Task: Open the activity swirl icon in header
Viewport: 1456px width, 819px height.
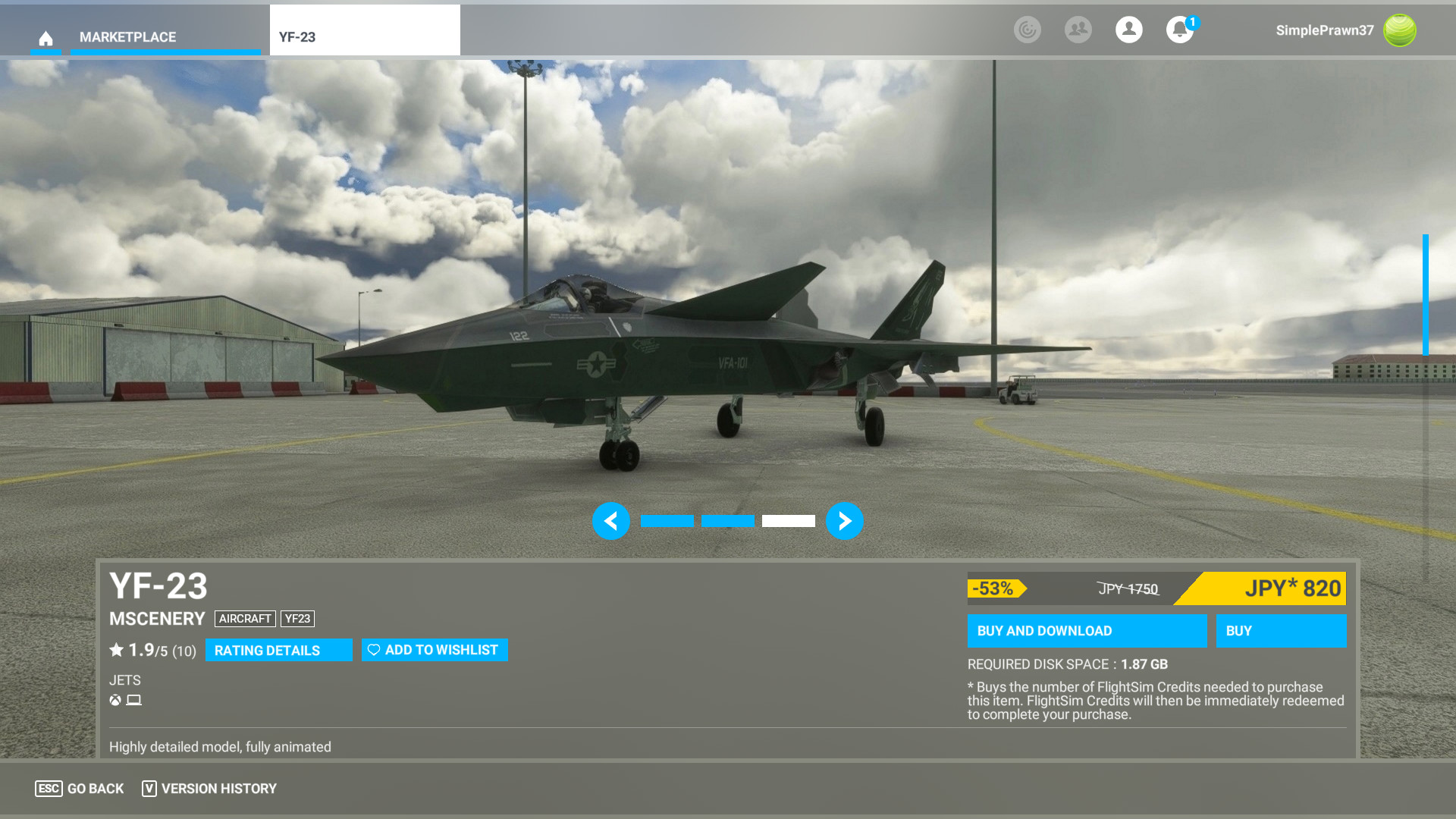Action: (x=1028, y=30)
